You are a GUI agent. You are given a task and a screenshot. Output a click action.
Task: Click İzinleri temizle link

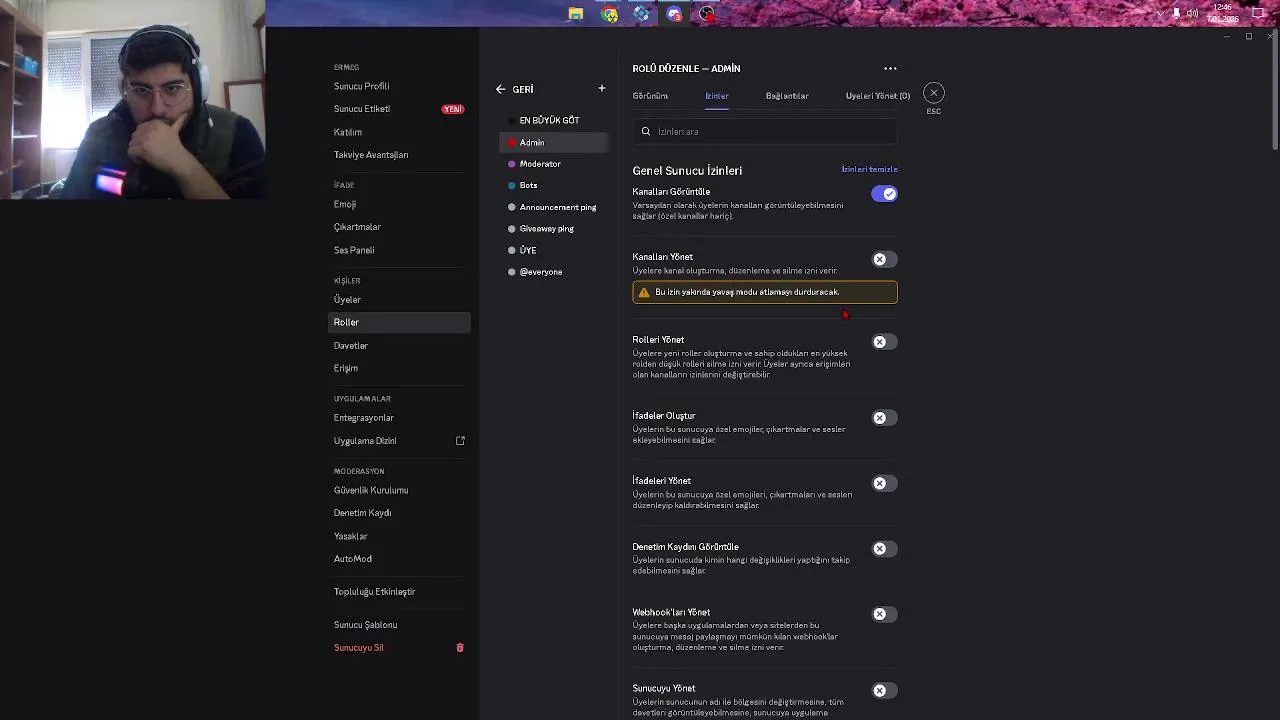coord(869,169)
